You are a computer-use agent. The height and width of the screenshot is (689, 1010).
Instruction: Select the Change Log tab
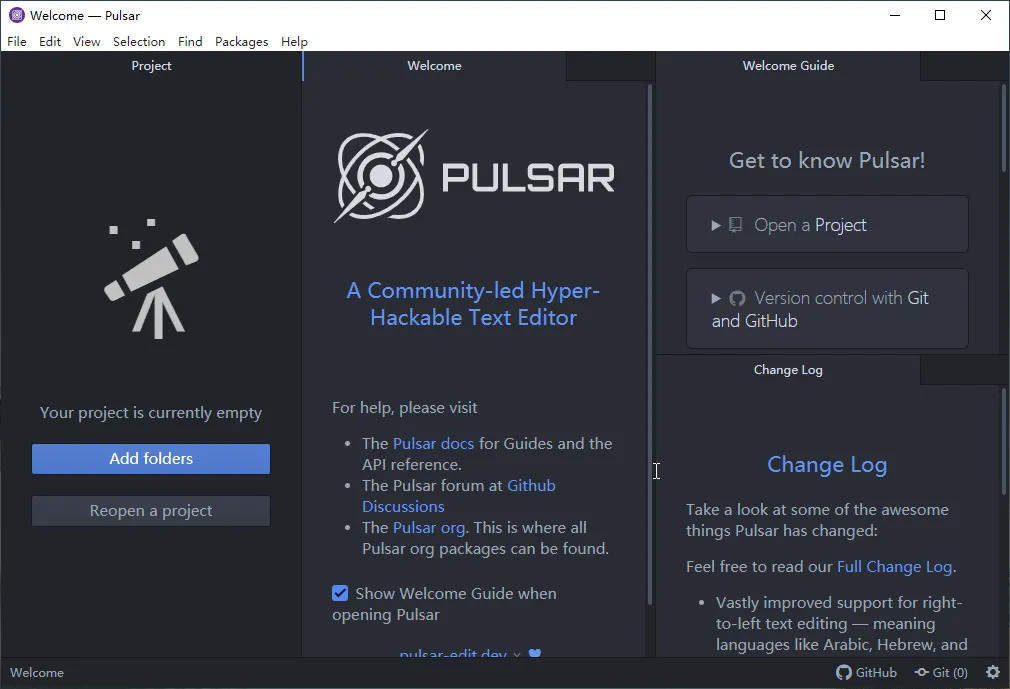(x=788, y=370)
